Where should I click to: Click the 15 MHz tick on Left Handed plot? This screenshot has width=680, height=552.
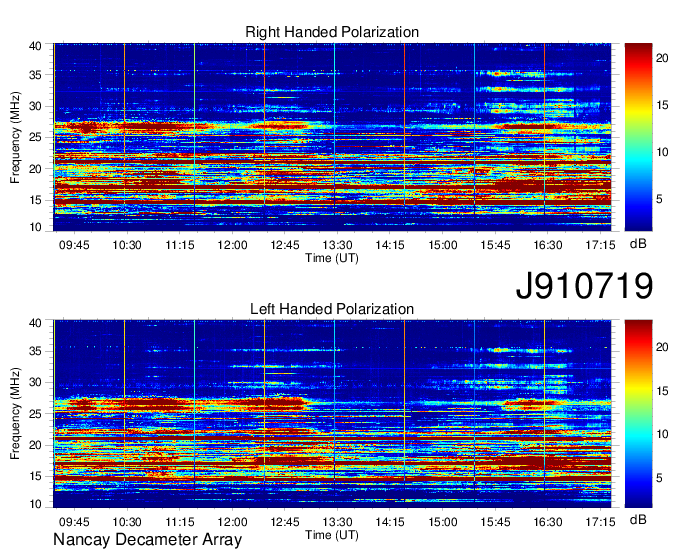tap(35, 476)
